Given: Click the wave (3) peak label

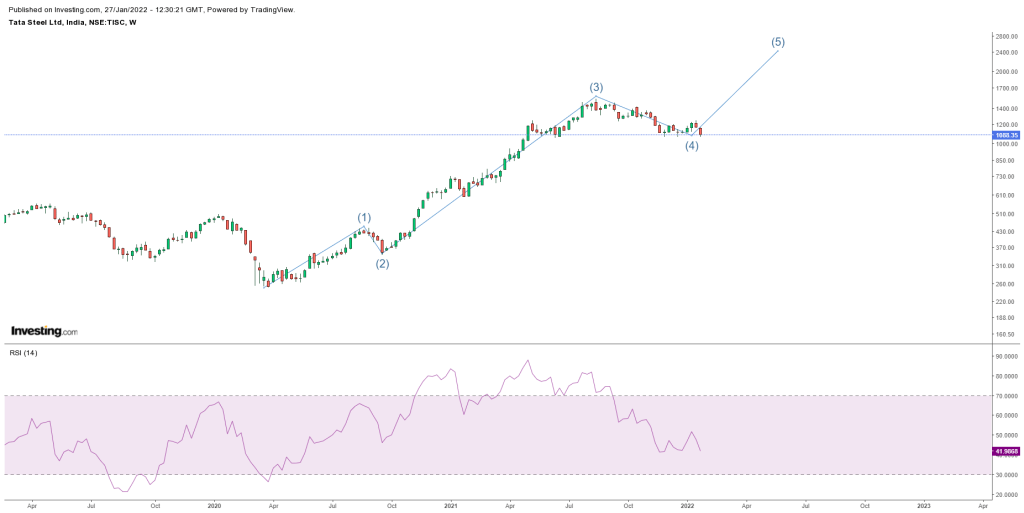Looking at the screenshot, I should [596, 87].
